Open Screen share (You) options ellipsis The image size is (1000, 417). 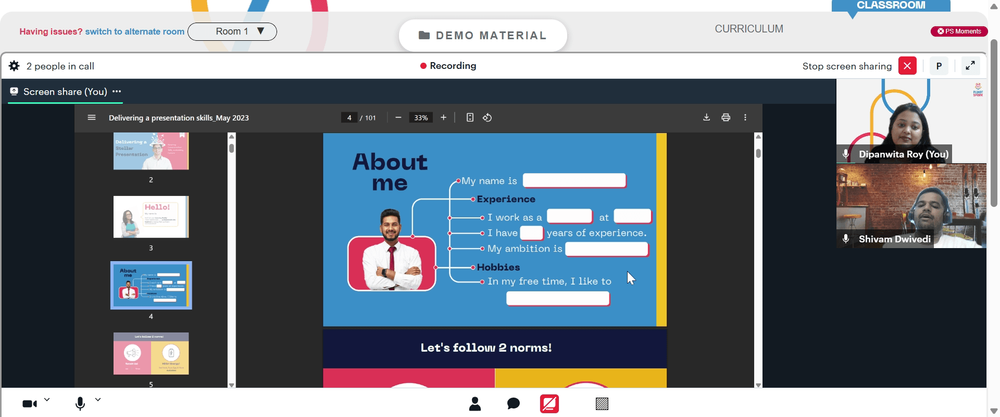[117, 91]
